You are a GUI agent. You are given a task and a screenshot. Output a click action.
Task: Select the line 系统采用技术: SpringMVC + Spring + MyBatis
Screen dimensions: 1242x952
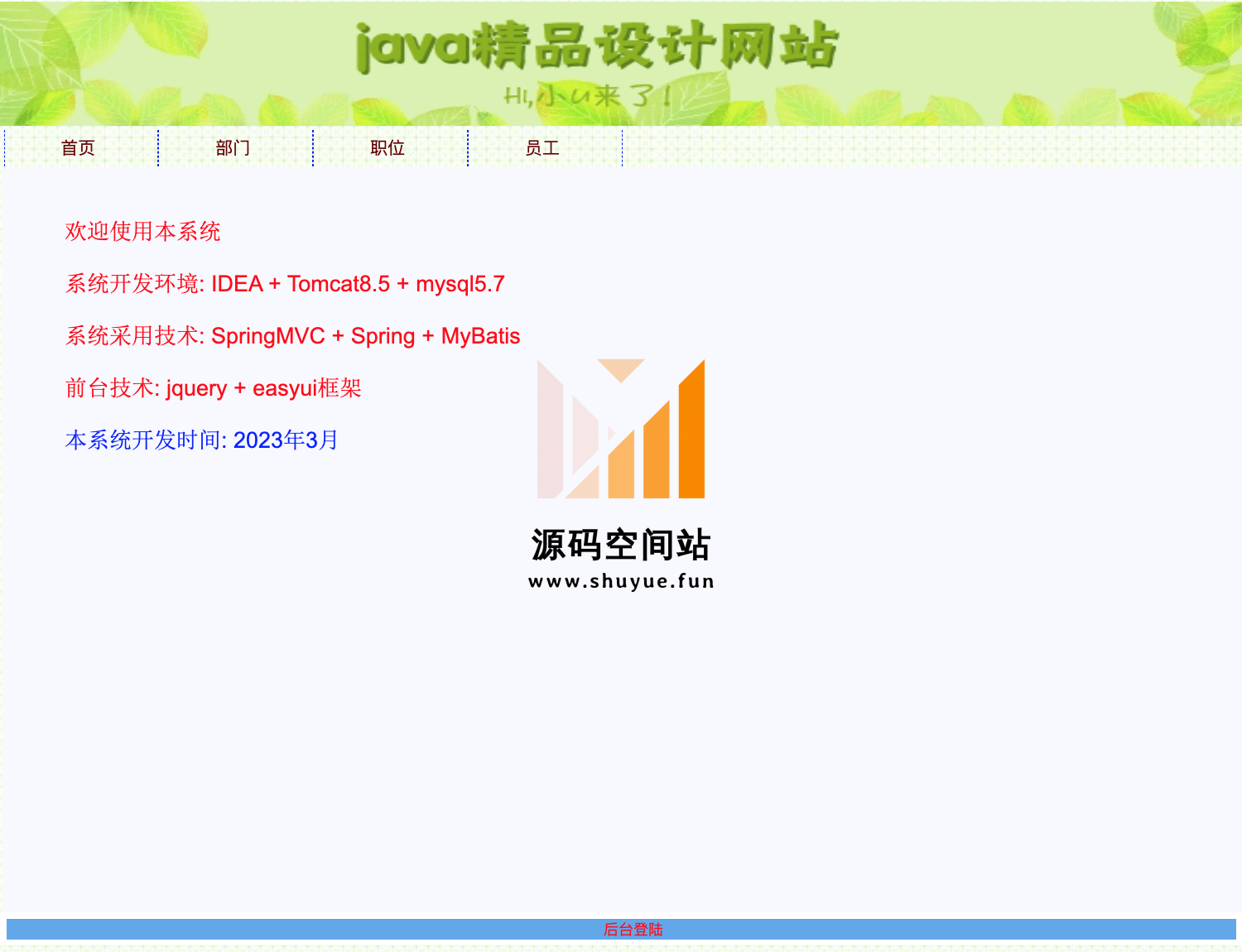click(x=292, y=336)
